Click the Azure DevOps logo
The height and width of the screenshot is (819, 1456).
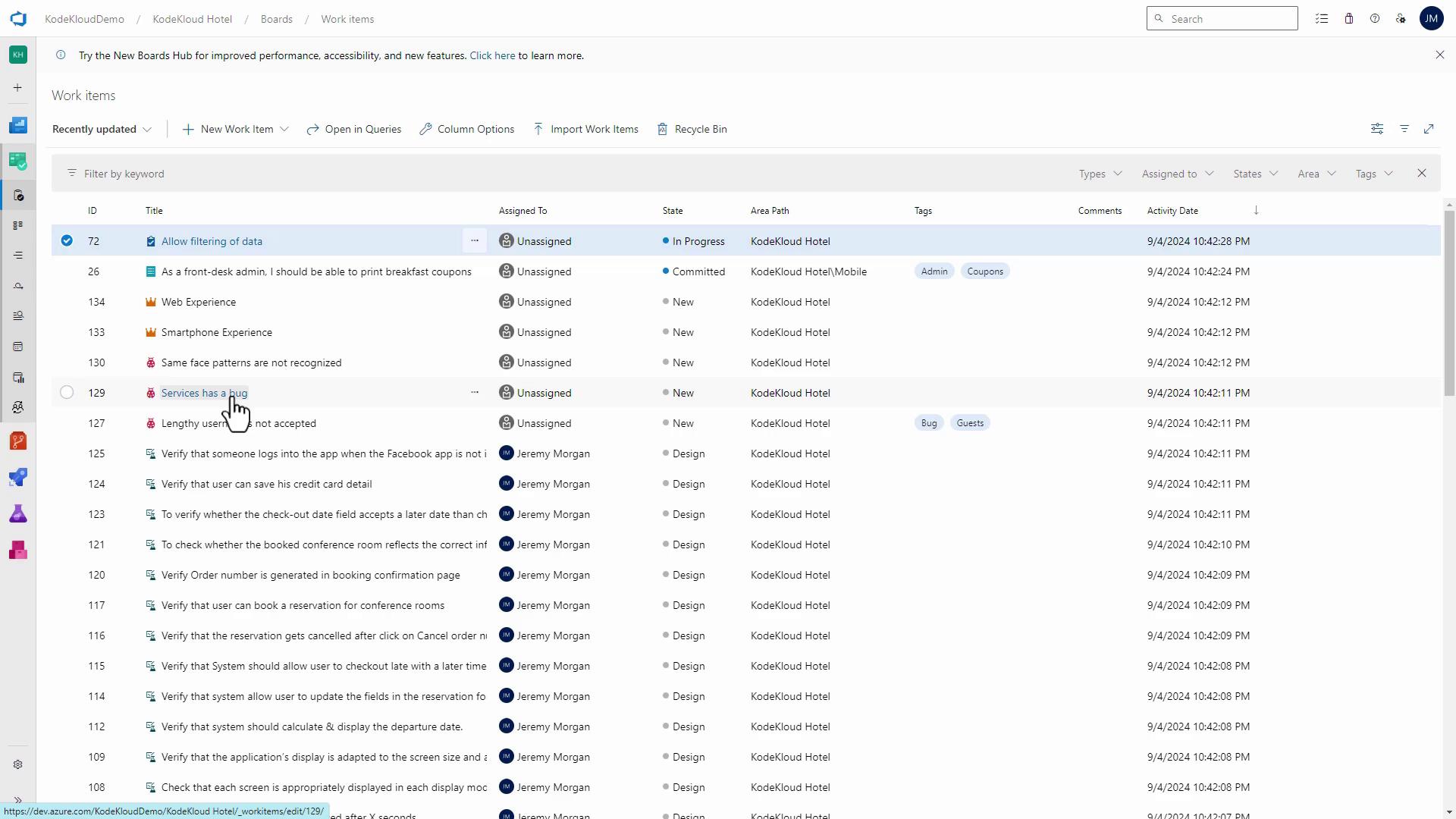(x=18, y=19)
